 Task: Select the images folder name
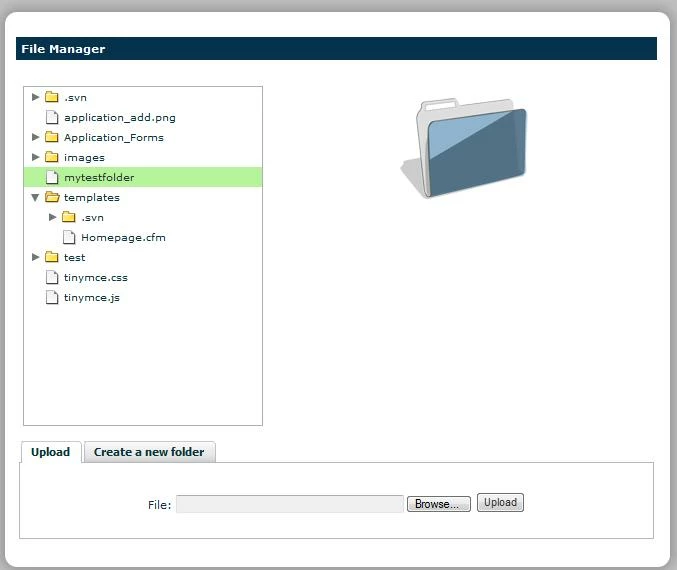click(x=84, y=158)
